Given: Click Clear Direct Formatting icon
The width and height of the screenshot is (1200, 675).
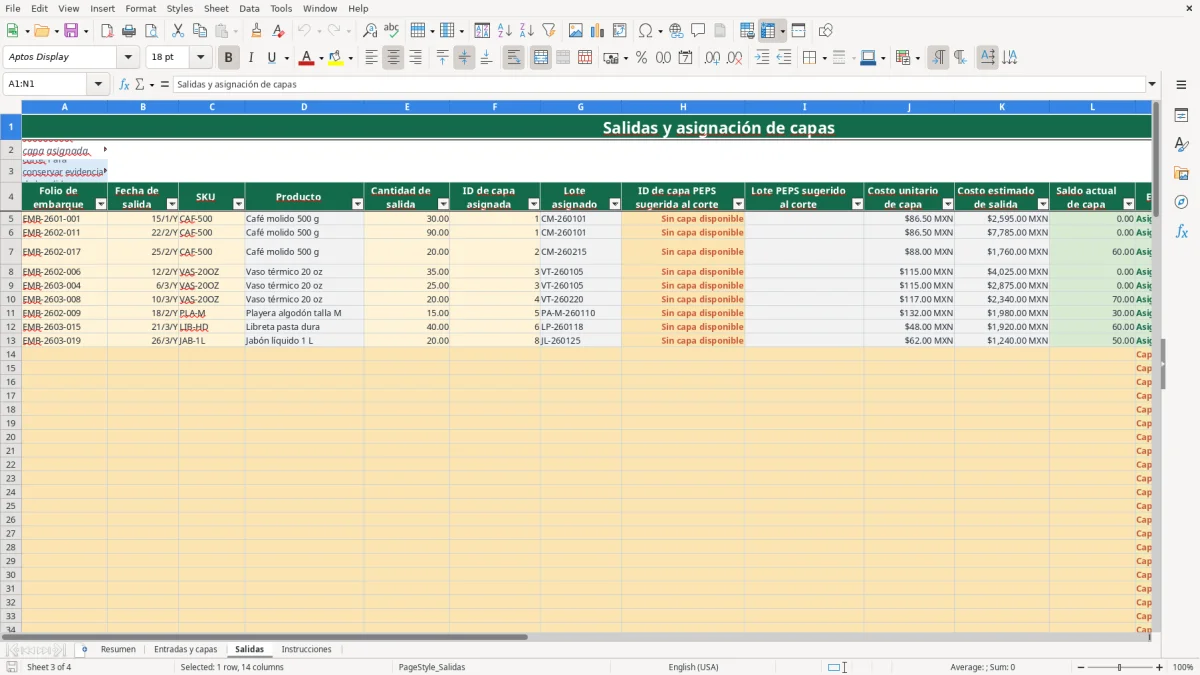Looking at the screenshot, I should [x=279, y=31].
